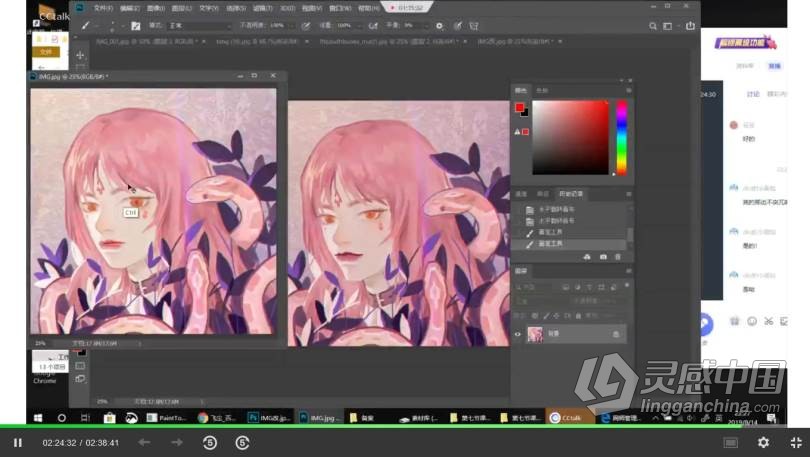This screenshot has width=810, height=457.
Task: Delete current history state trash icon
Action: point(618,257)
